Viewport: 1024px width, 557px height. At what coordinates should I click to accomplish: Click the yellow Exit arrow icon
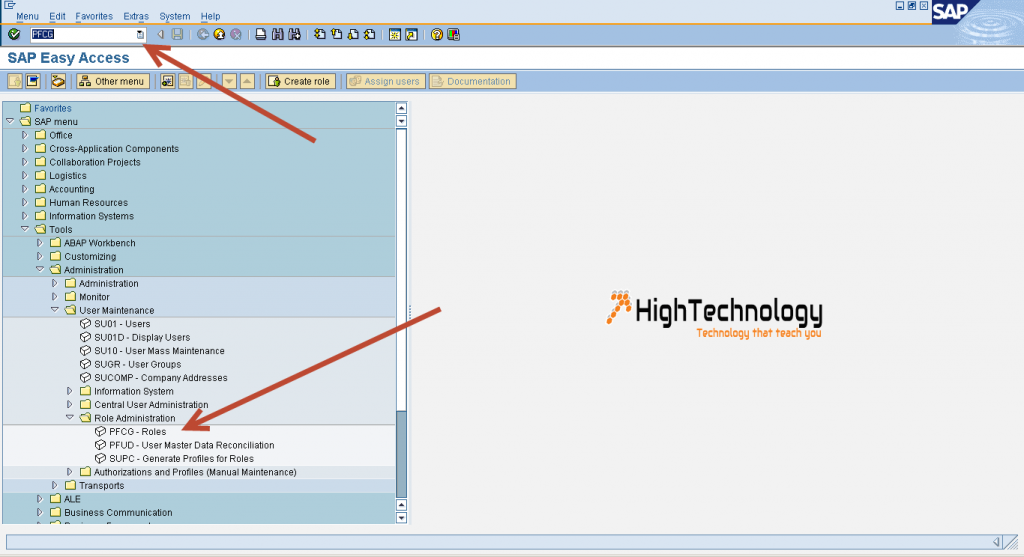click(219, 35)
